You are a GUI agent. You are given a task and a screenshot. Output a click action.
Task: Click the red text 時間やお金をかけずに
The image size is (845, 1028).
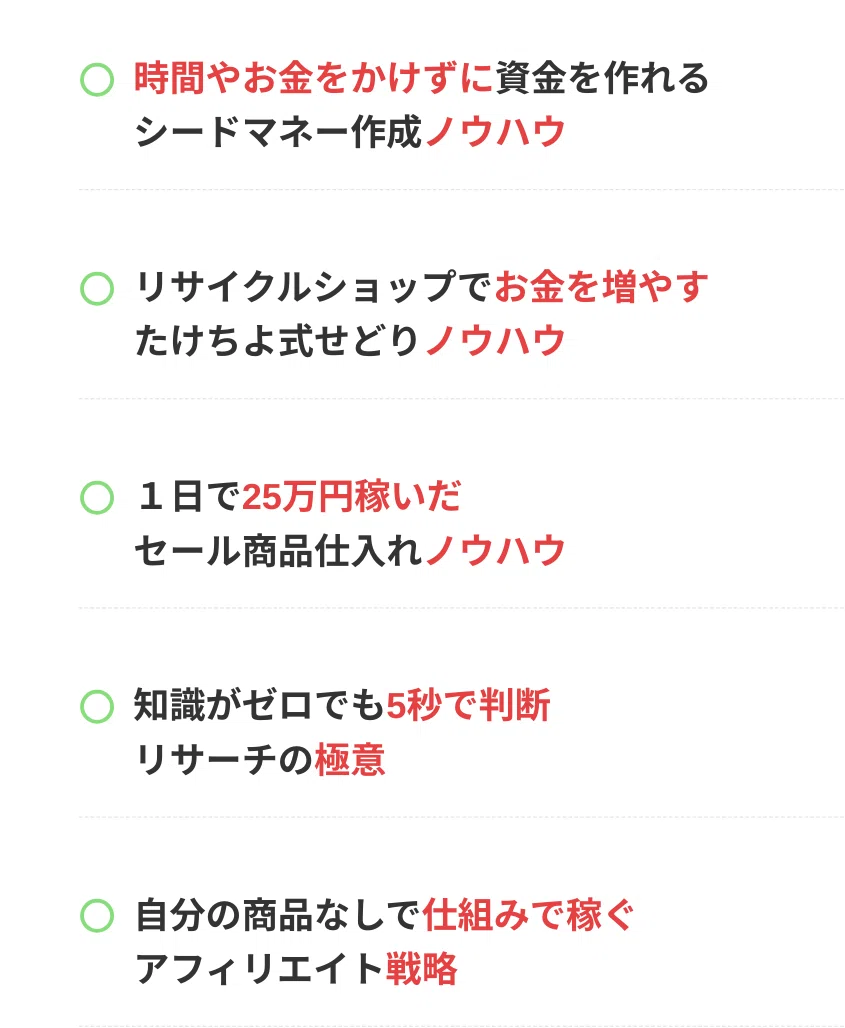click(314, 79)
